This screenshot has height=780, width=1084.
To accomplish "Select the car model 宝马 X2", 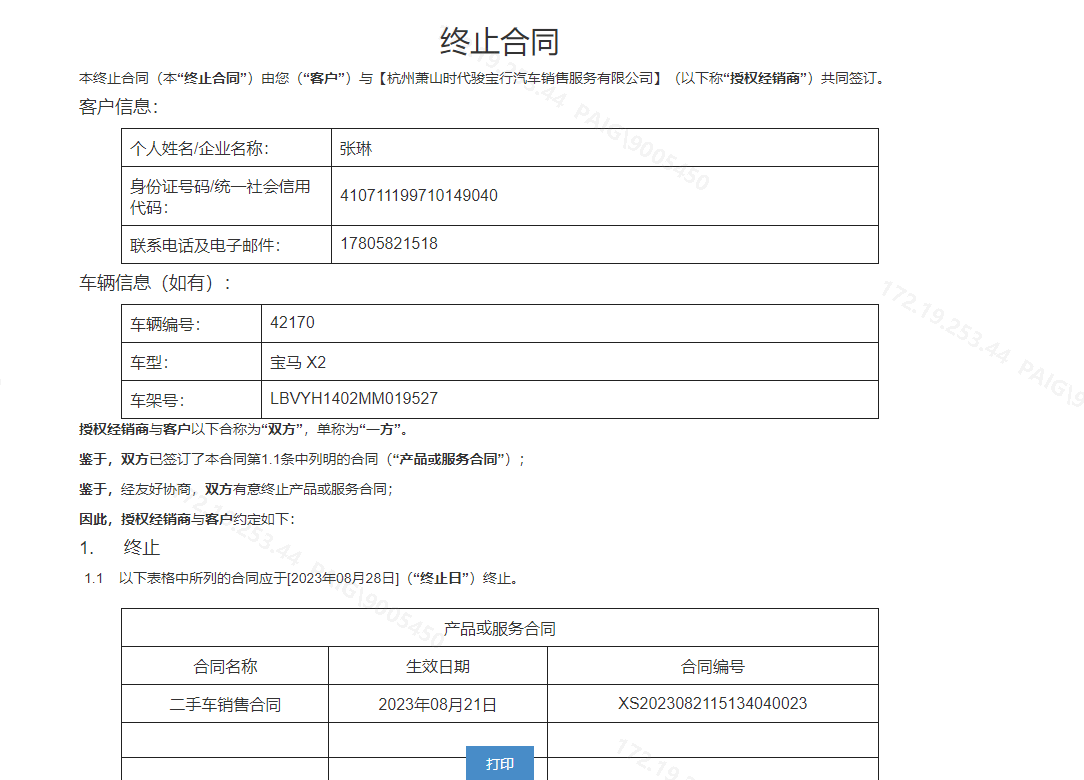I will click(x=298, y=362).
